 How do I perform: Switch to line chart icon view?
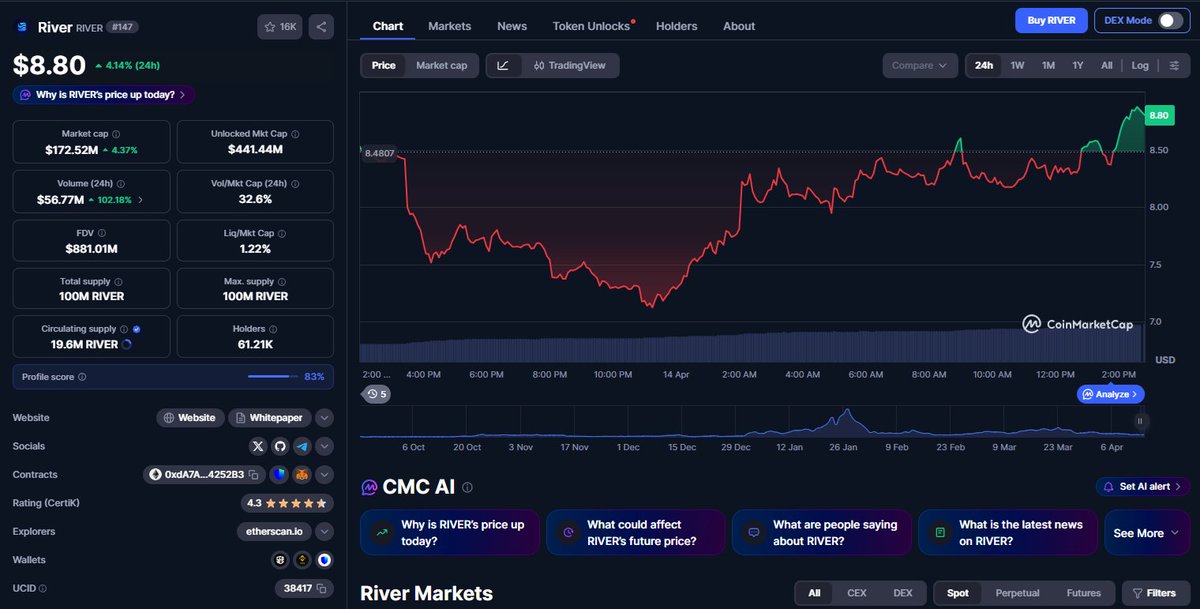click(x=503, y=65)
